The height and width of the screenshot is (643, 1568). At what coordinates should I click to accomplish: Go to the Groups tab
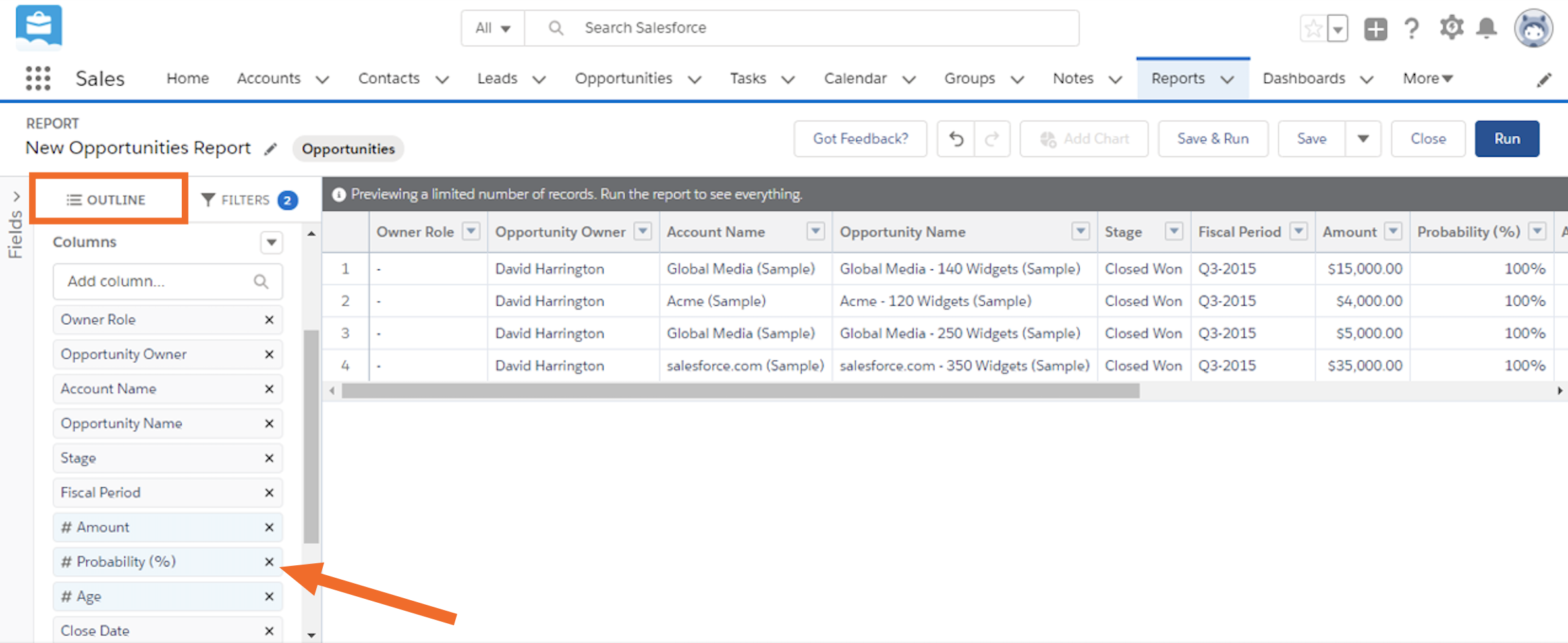pos(969,78)
